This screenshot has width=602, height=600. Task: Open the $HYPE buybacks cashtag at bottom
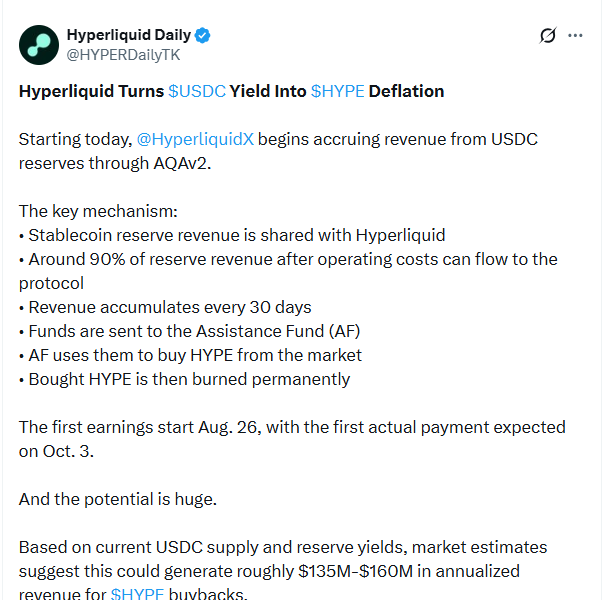[137, 593]
